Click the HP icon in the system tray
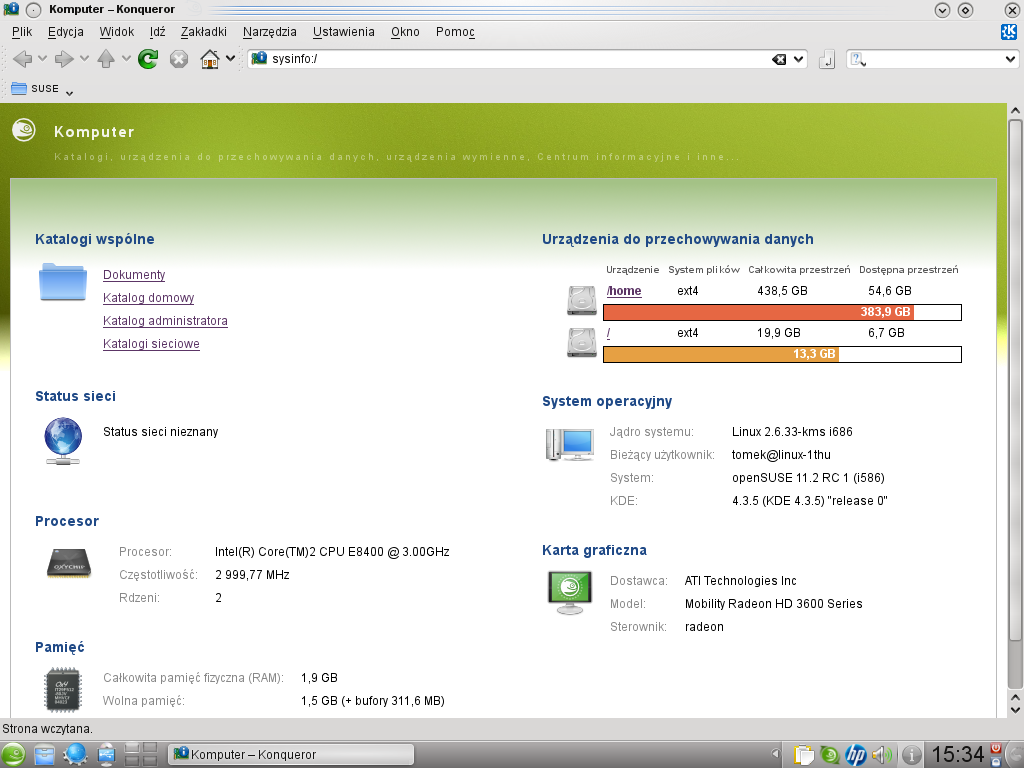This screenshot has height=768, width=1024. click(x=856, y=754)
